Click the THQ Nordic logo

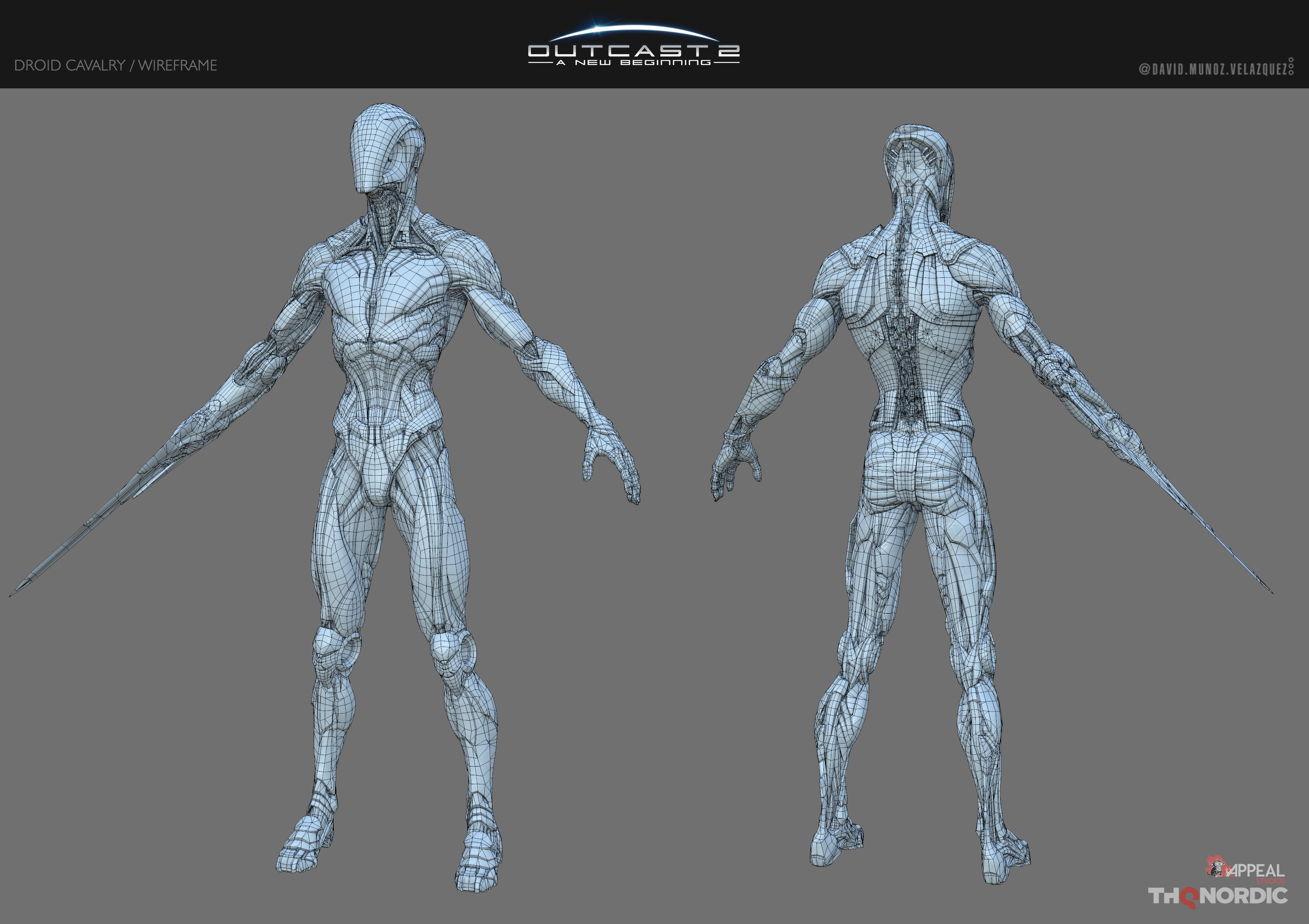[x=1218, y=896]
